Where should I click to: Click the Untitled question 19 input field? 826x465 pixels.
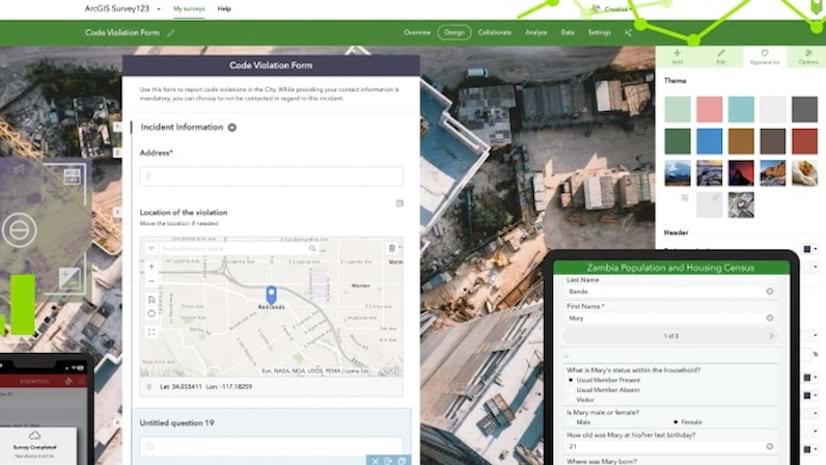(x=271, y=446)
